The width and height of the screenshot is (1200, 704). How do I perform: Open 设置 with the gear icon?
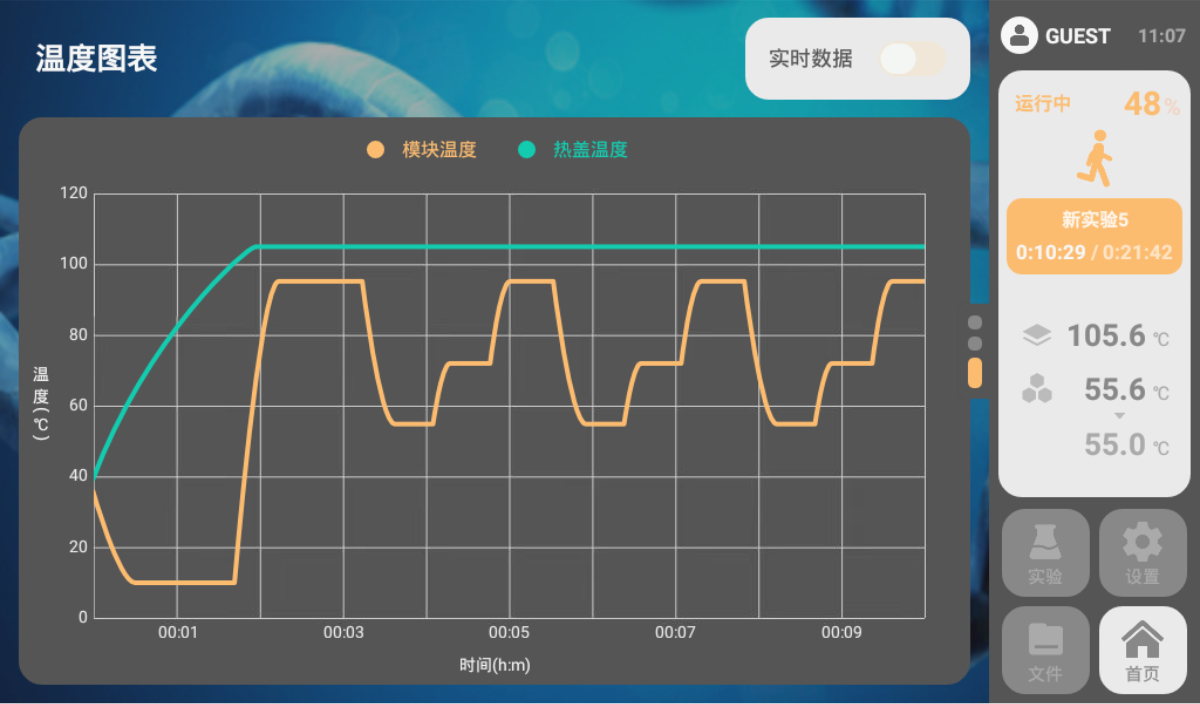pos(1142,552)
